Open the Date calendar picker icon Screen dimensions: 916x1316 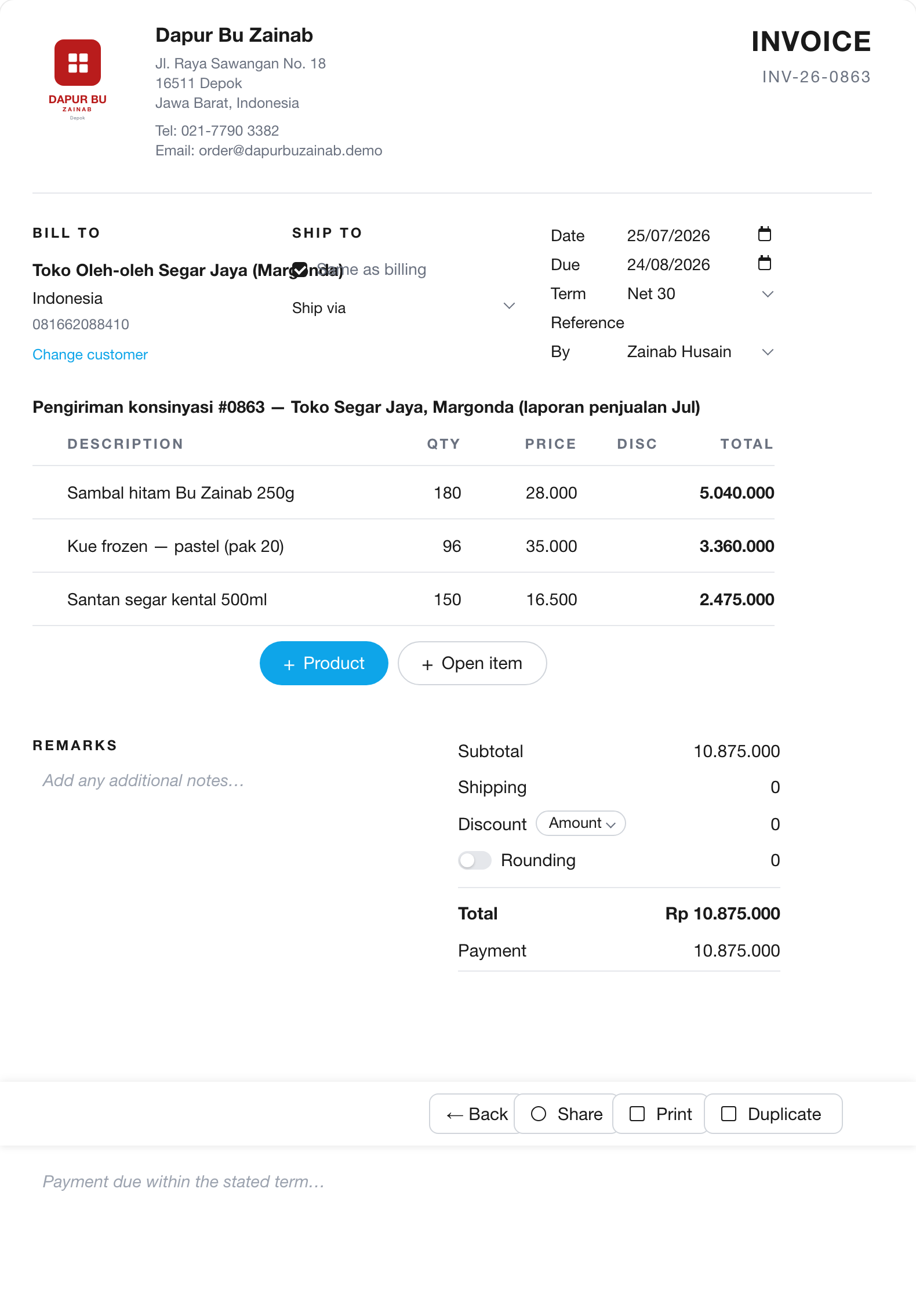click(765, 234)
